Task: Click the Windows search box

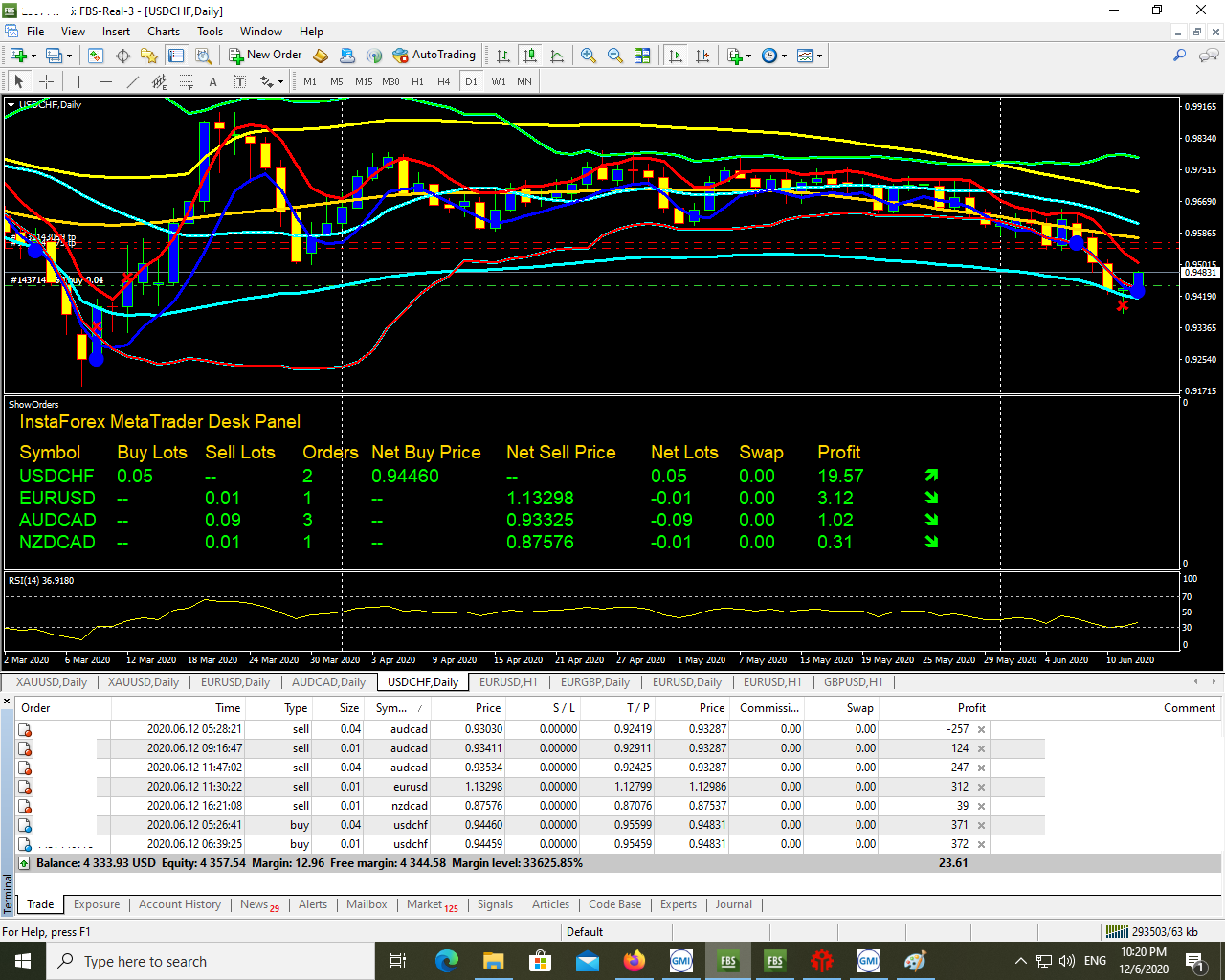Action: pyautogui.click(x=210, y=961)
